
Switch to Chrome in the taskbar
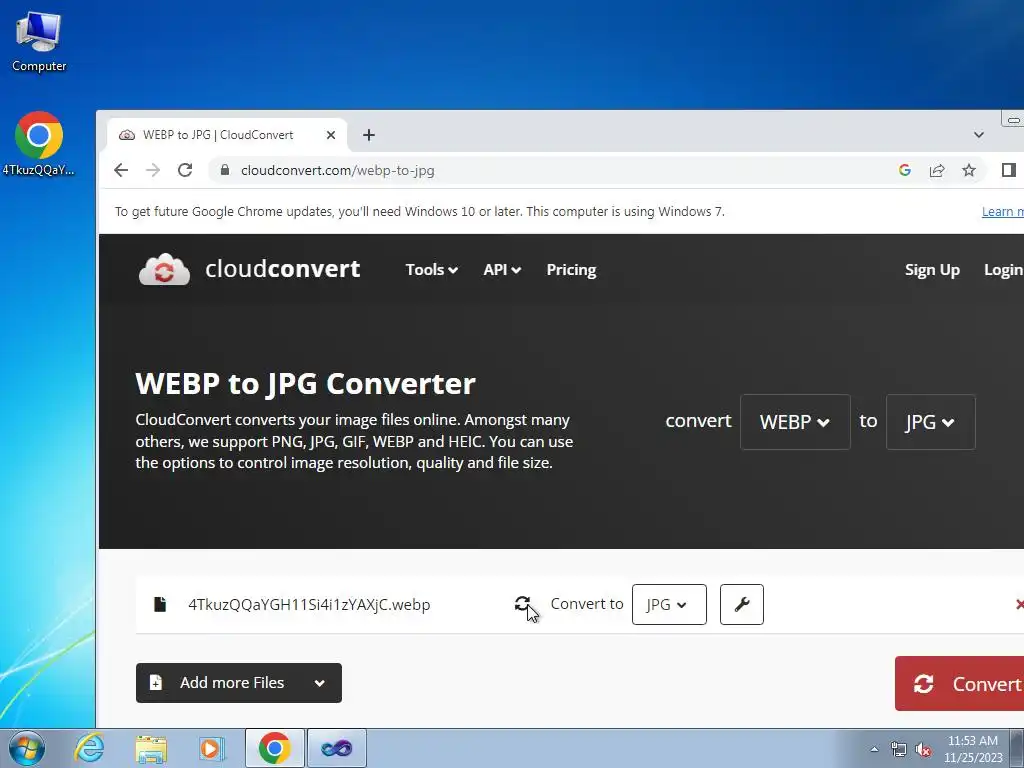tap(274, 748)
